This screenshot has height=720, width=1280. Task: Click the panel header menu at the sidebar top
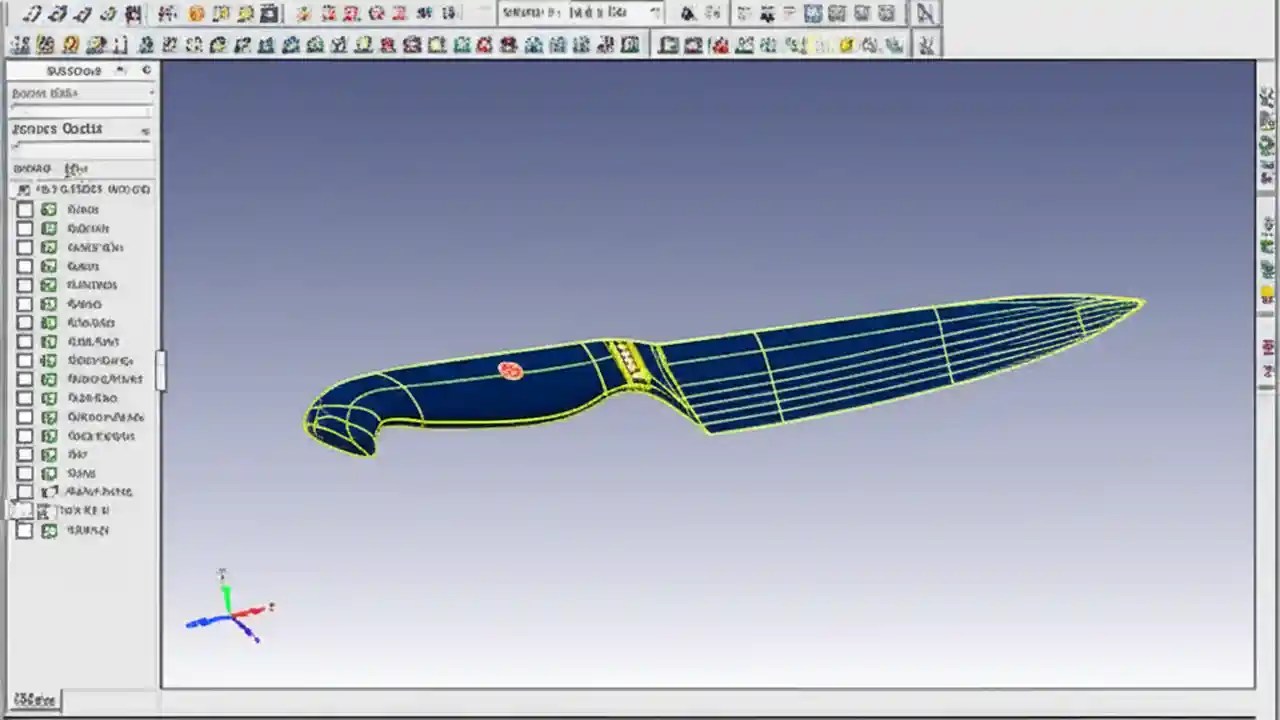(x=119, y=70)
